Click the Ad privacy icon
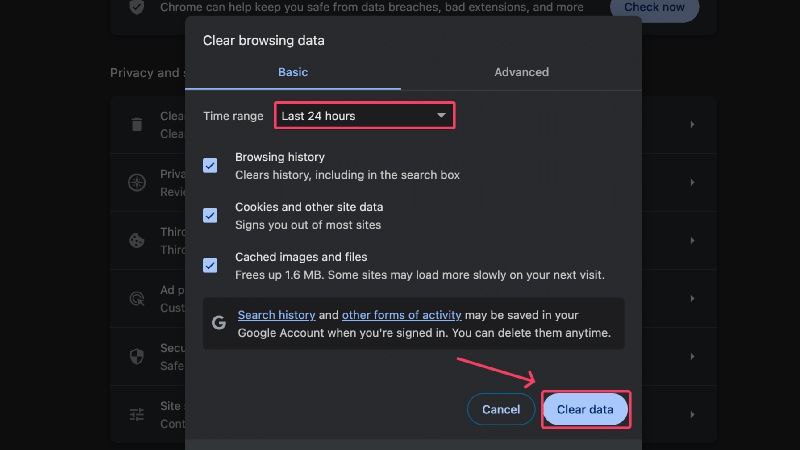The image size is (800, 450). point(137,298)
